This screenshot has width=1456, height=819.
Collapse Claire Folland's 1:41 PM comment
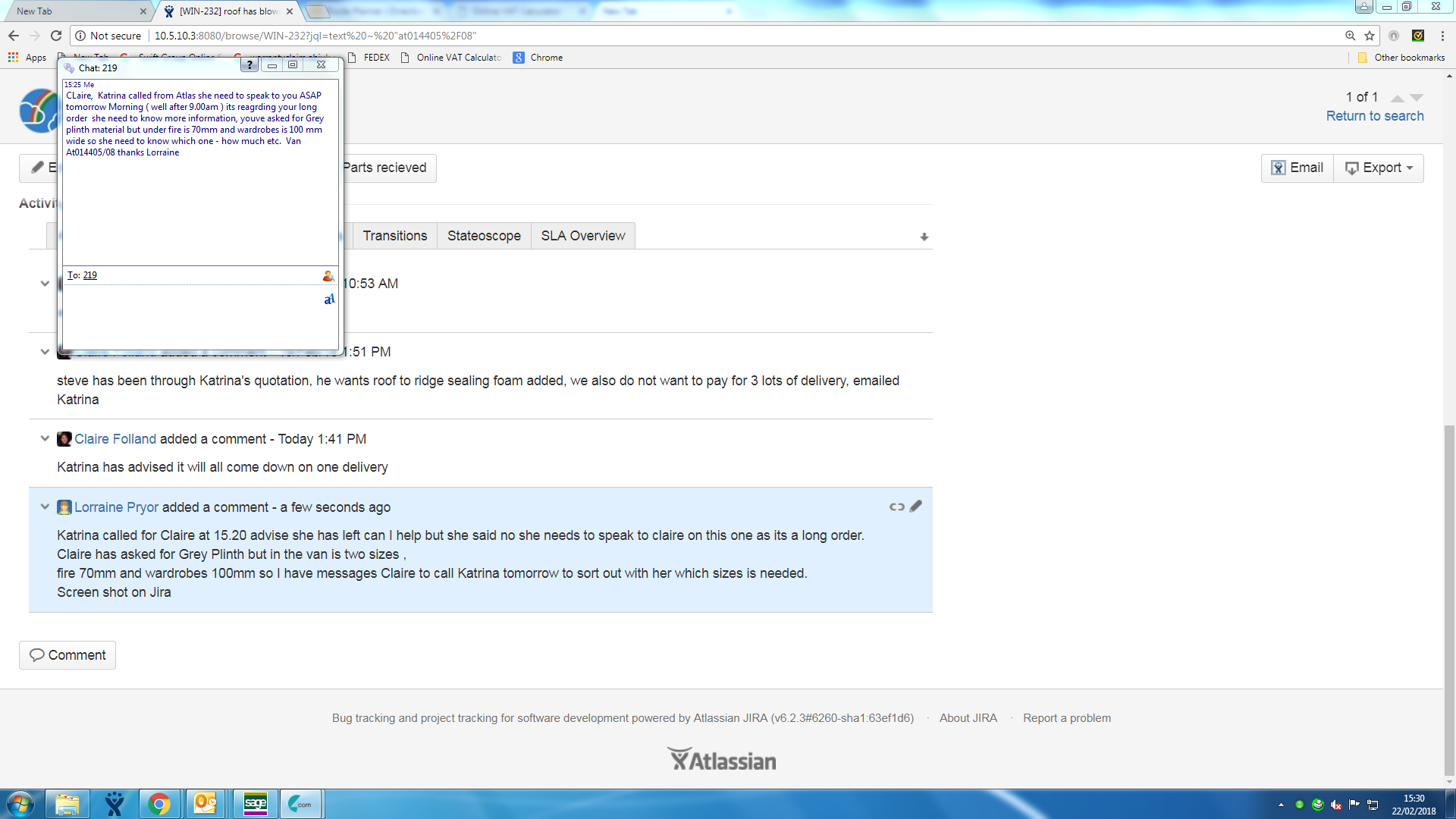[x=45, y=438]
